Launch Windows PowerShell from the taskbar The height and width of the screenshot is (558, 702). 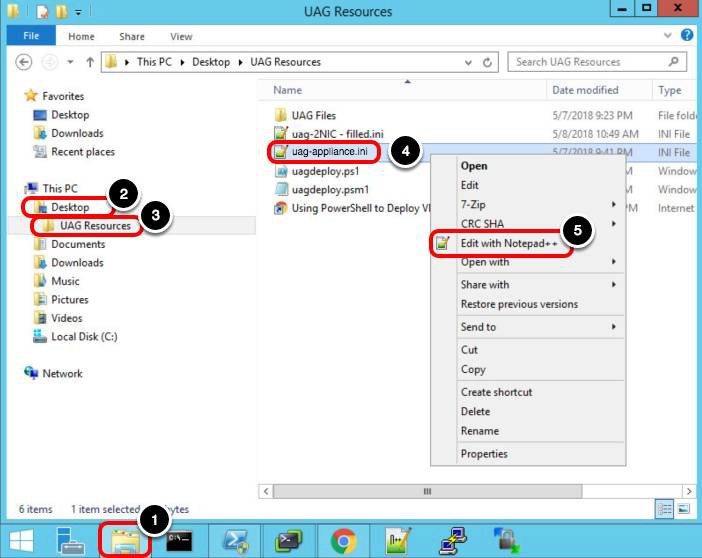click(236, 541)
